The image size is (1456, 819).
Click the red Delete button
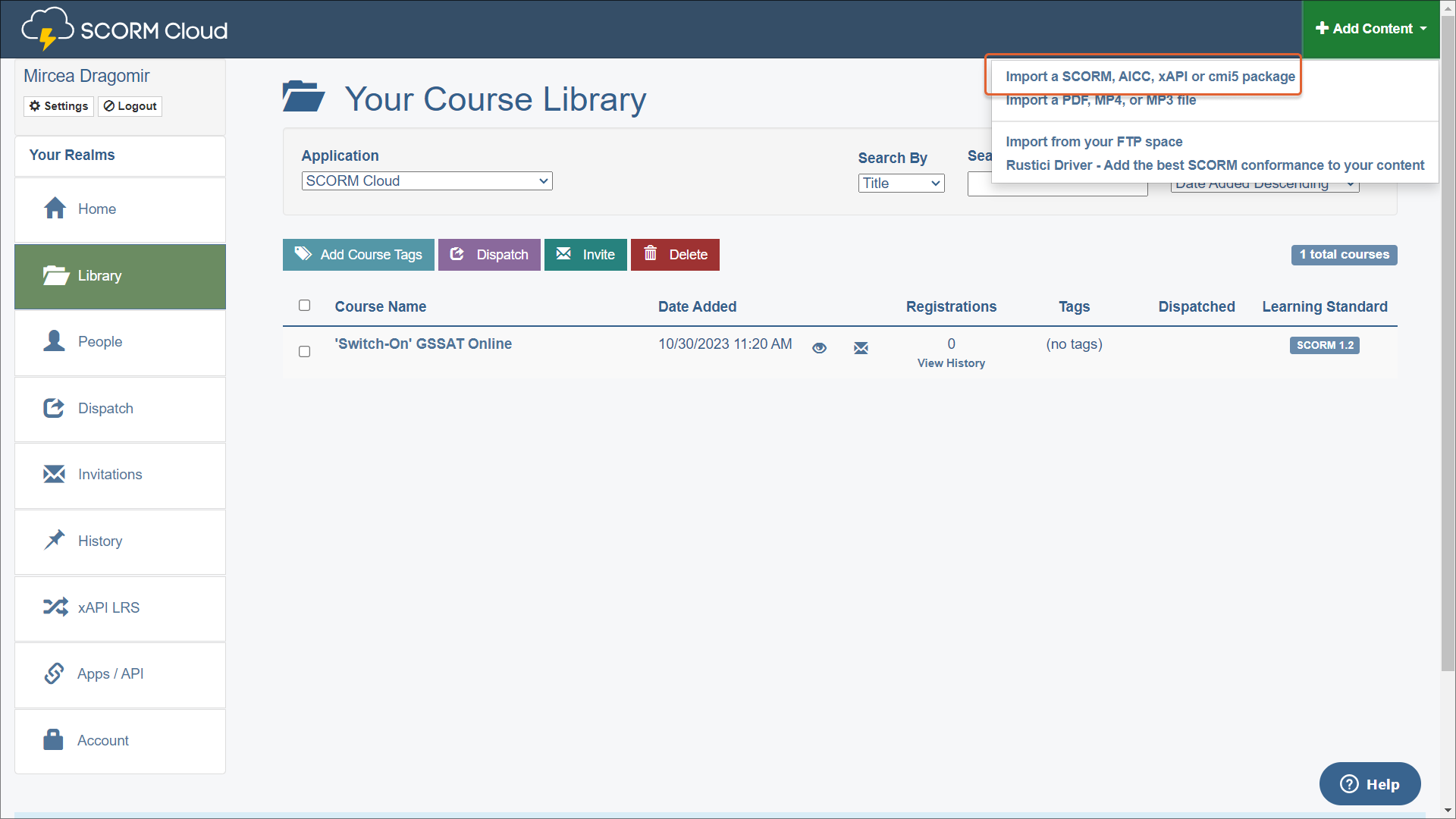tap(675, 255)
